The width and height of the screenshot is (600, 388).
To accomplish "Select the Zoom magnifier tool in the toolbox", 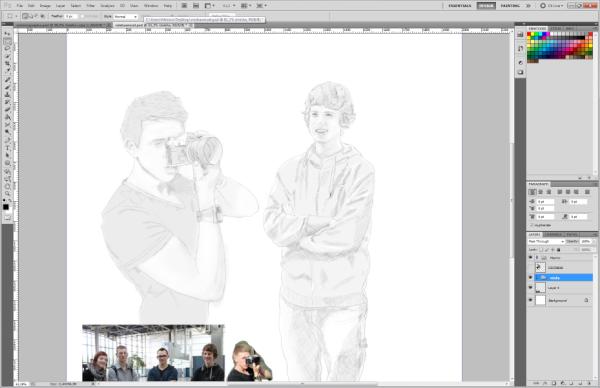I will [x=7, y=193].
